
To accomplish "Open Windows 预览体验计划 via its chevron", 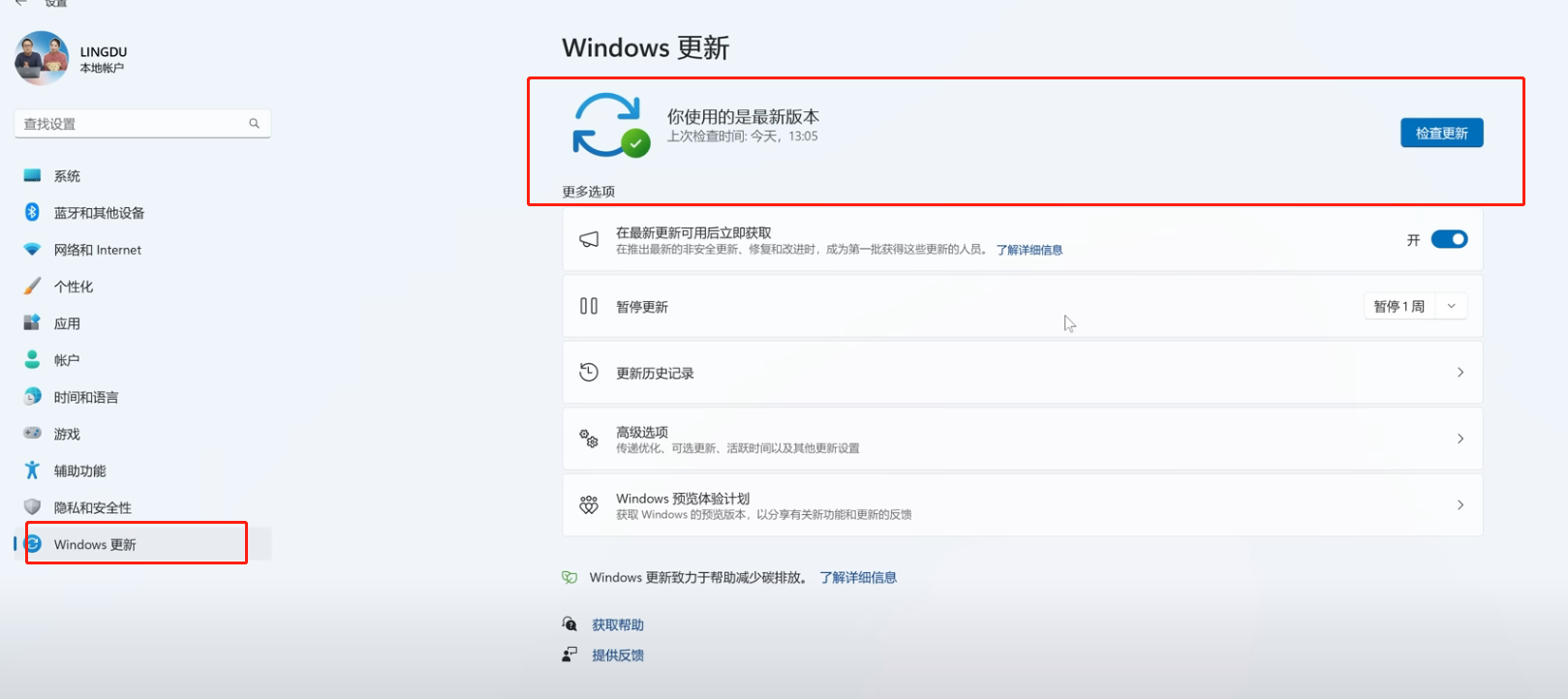I will (1460, 504).
